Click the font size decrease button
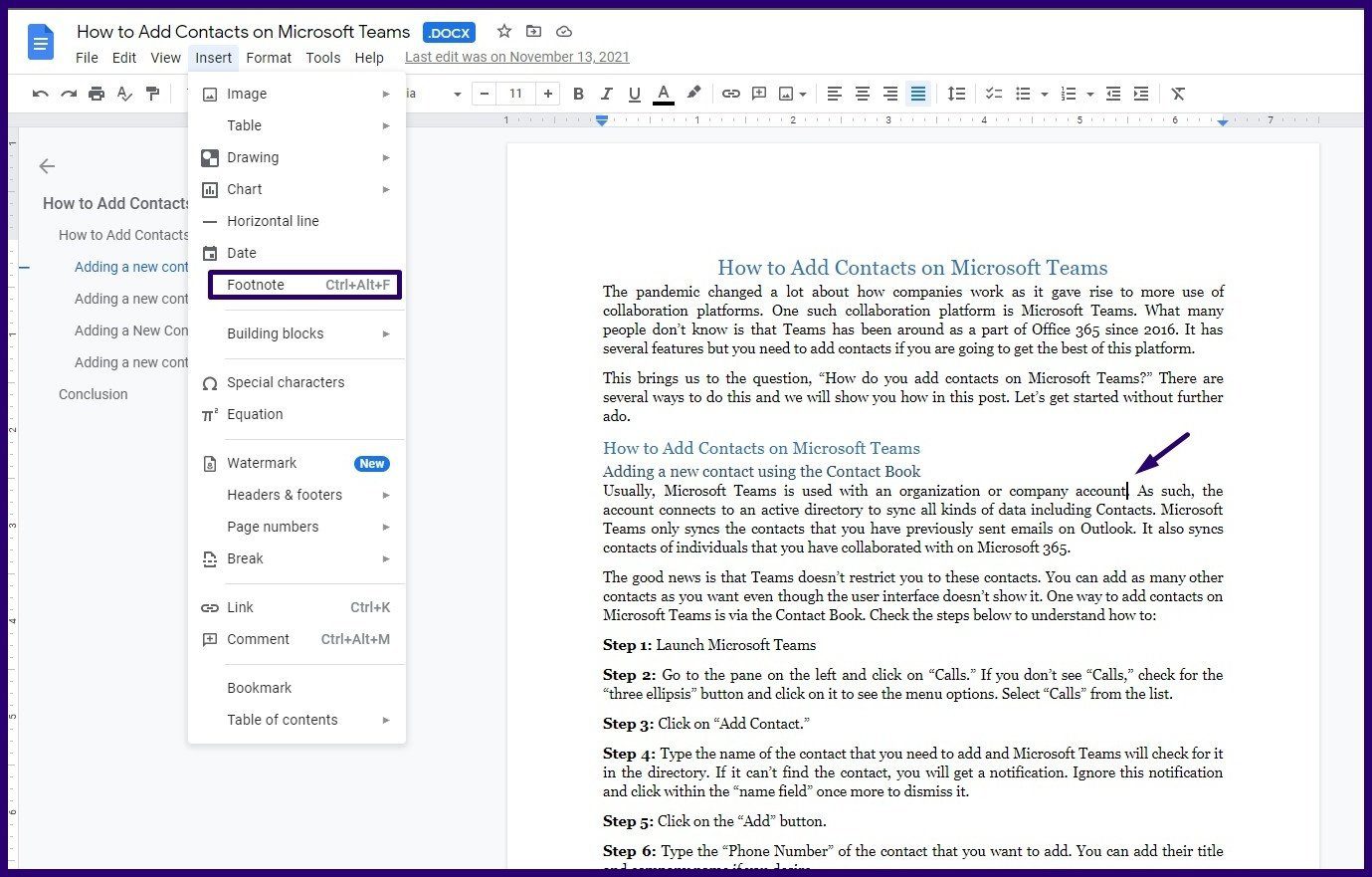 click(x=484, y=93)
